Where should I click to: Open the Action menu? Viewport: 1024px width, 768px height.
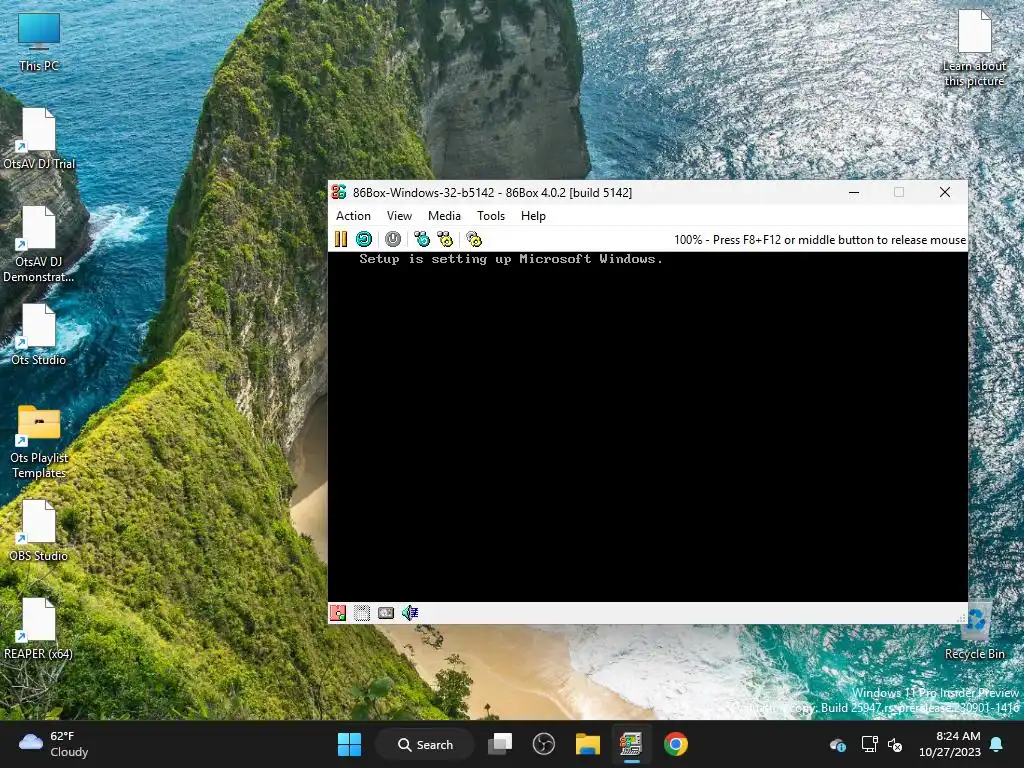click(x=353, y=216)
